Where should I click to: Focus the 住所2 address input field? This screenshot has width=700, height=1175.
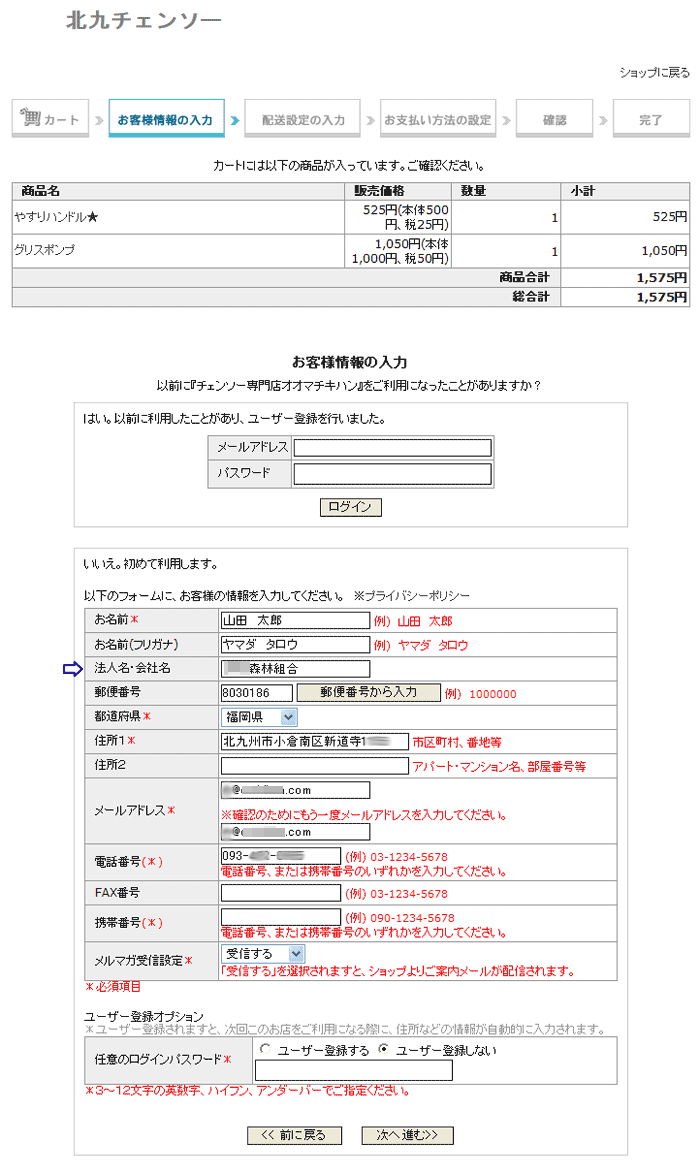click(314, 766)
